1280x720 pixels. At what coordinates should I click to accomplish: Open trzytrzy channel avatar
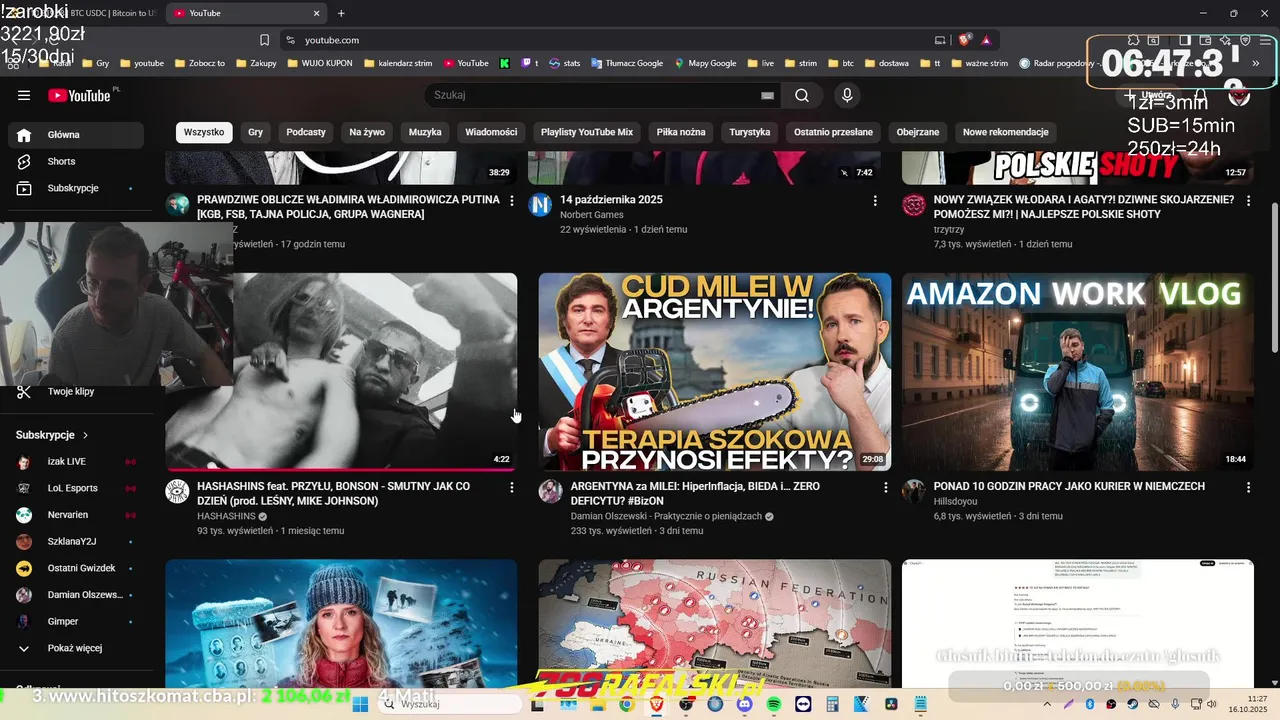click(x=914, y=205)
